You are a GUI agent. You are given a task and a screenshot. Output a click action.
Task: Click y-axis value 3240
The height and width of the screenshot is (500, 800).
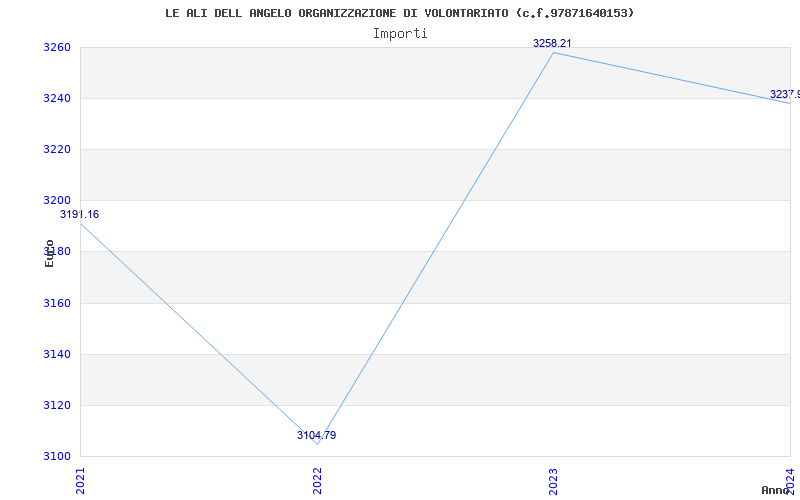pos(56,98)
